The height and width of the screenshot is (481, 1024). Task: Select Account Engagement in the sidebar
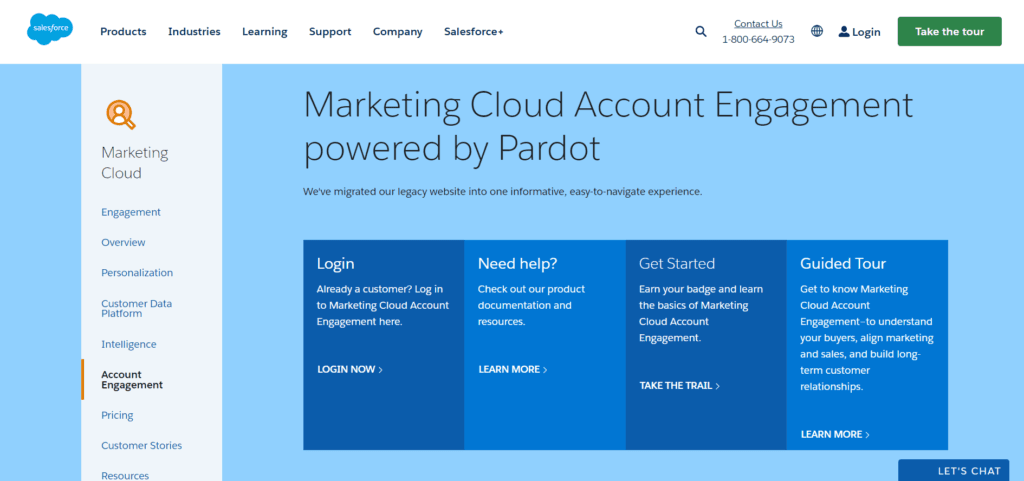pos(132,380)
